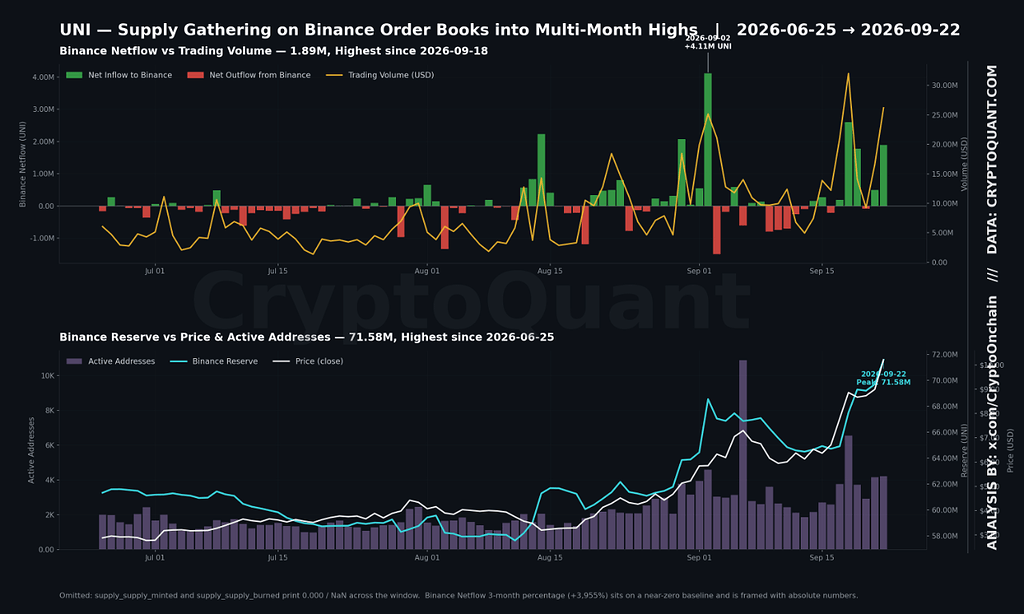The height and width of the screenshot is (614, 1024).
Task: Click the subtitle 'Binance Netflow vs Trading Volume — 1.89M'
Action: pos(193,51)
